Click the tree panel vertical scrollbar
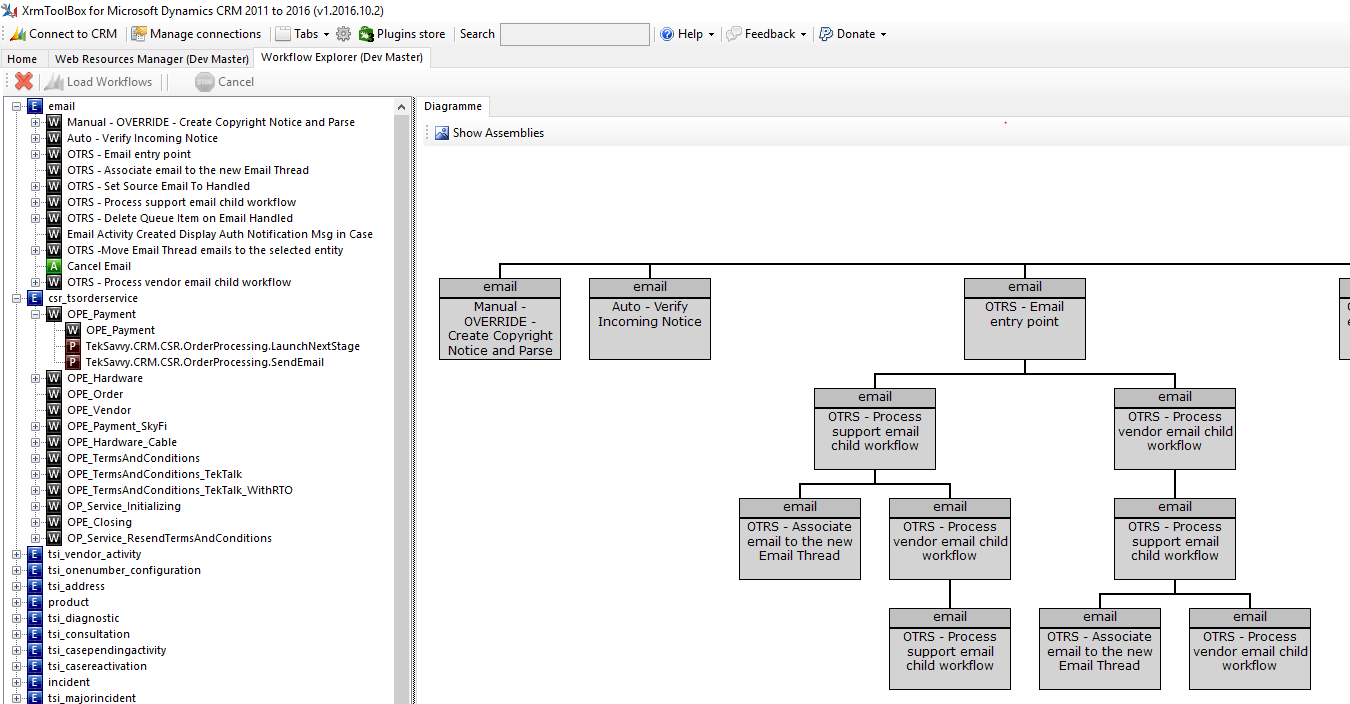This screenshot has height=704, width=1350. (402, 400)
